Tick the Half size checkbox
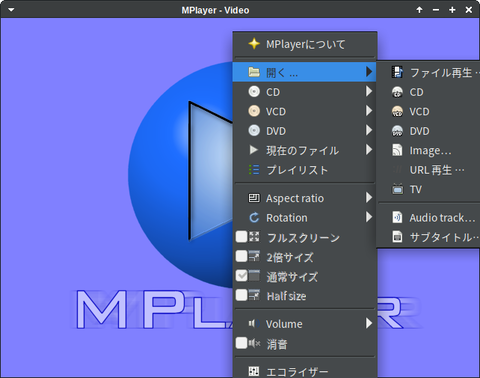The height and width of the screenshot is (378, 480). pos(241,295)
